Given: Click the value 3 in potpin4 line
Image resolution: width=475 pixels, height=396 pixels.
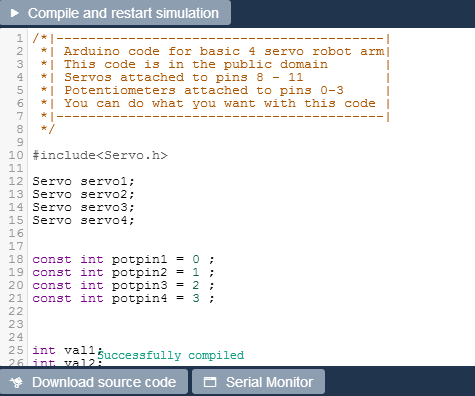Looking at the screenshot, I should coord(196,298).
